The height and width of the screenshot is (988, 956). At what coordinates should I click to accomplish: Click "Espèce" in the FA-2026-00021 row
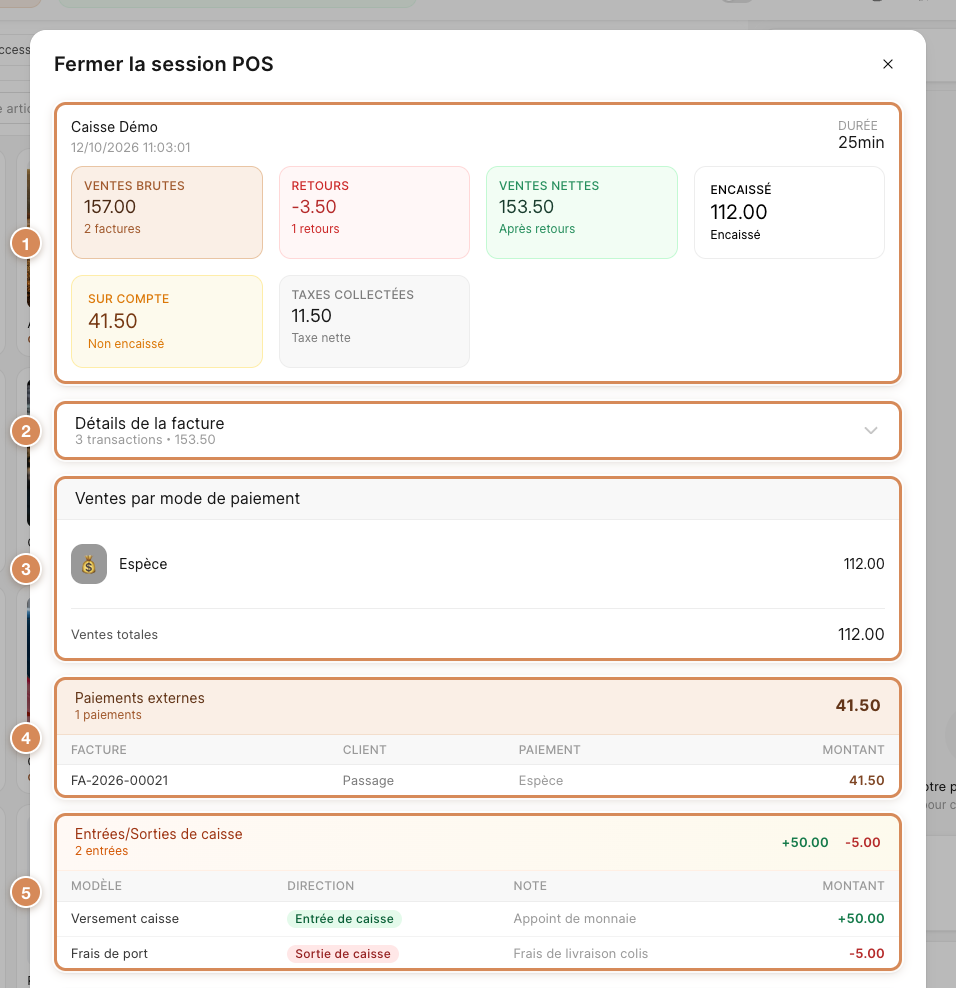click(x=541, y=781)
